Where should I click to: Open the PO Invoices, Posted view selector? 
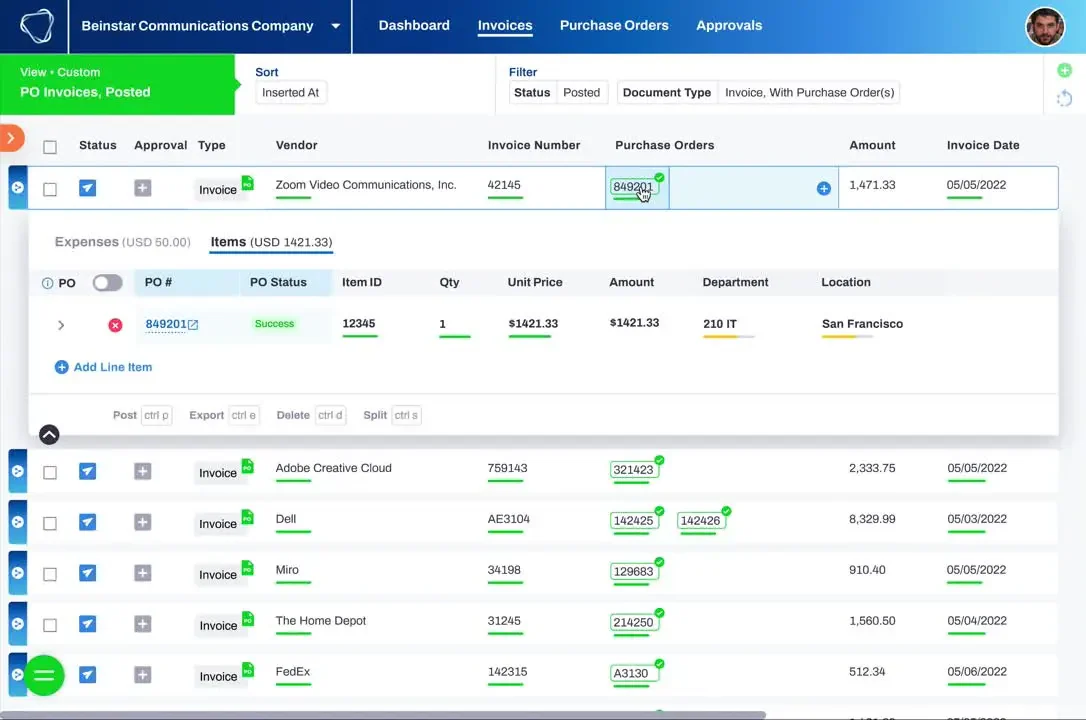[118, 84]
